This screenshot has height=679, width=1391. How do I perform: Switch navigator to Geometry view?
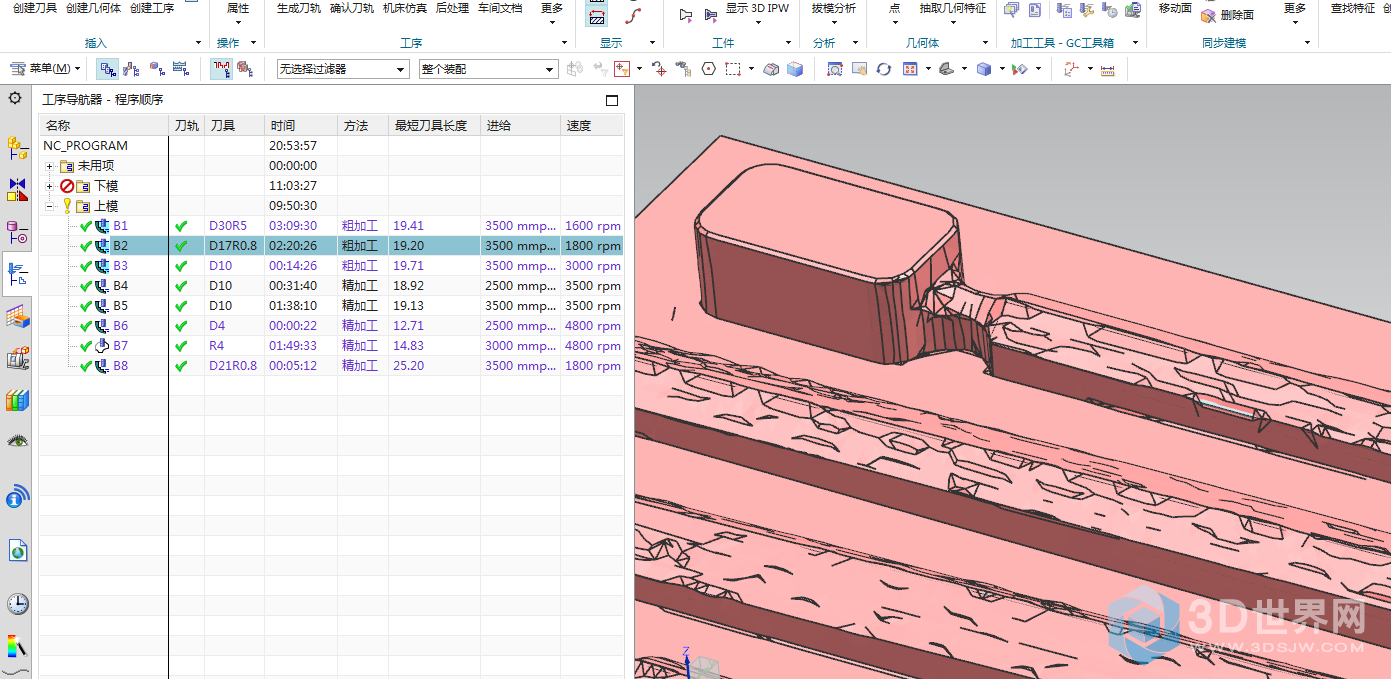coord(156,69)
